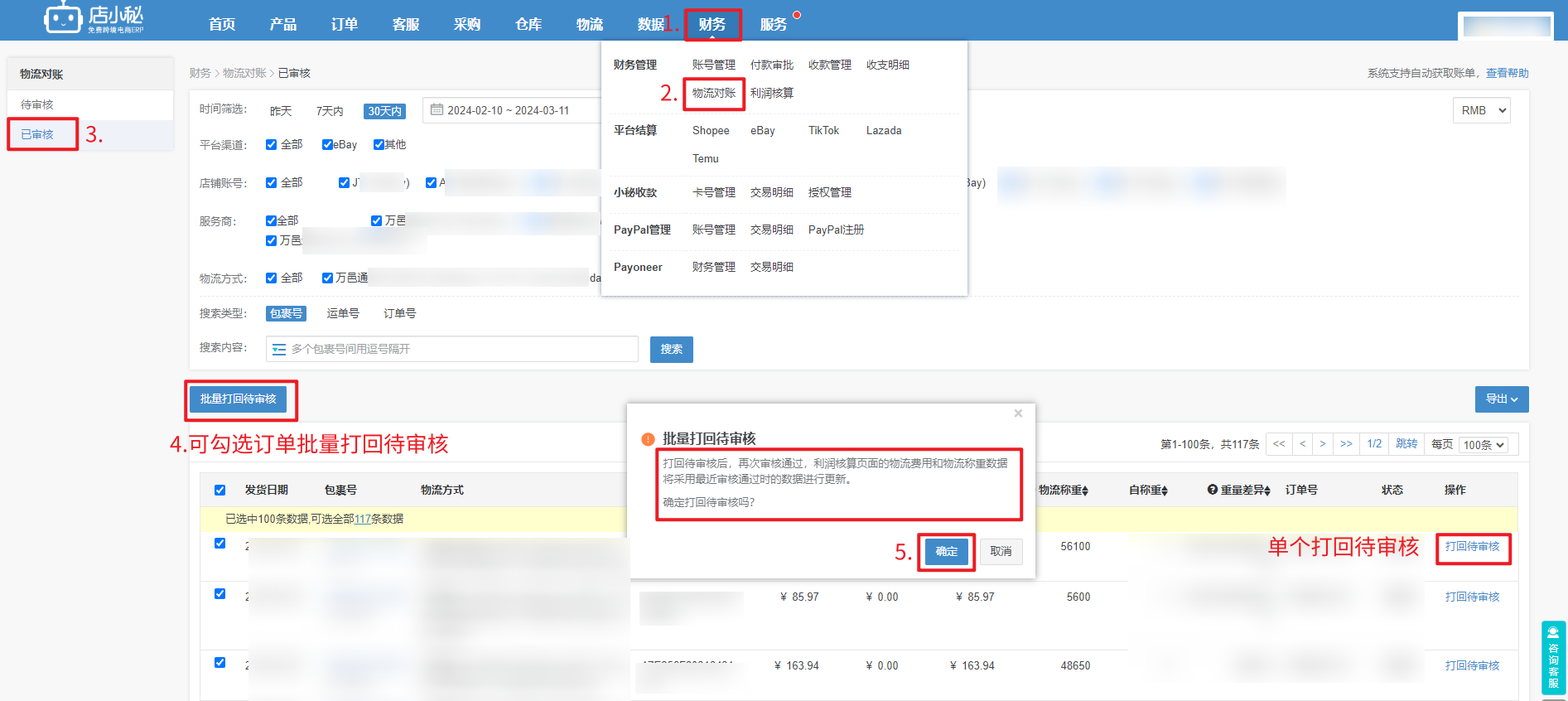
Task: Click the 确定 confirm button in dialog
Action: tap(946, 552)
